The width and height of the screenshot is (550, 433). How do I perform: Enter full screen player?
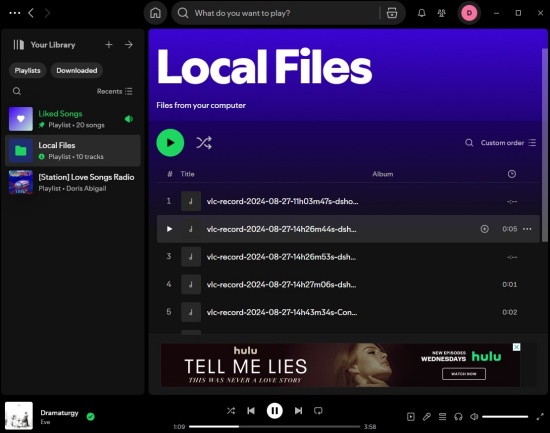coord(540,417)
